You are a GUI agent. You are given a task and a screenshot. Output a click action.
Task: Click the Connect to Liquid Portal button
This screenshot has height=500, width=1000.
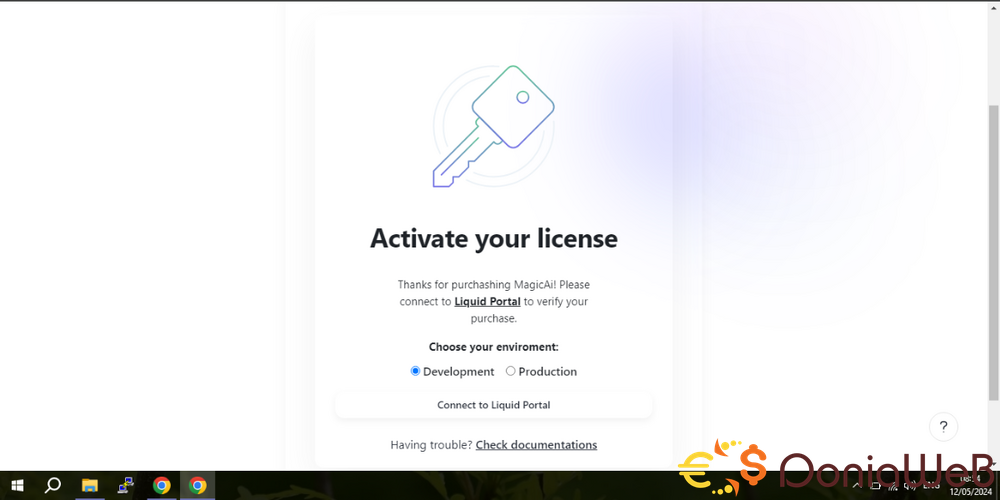coord(494,405)
